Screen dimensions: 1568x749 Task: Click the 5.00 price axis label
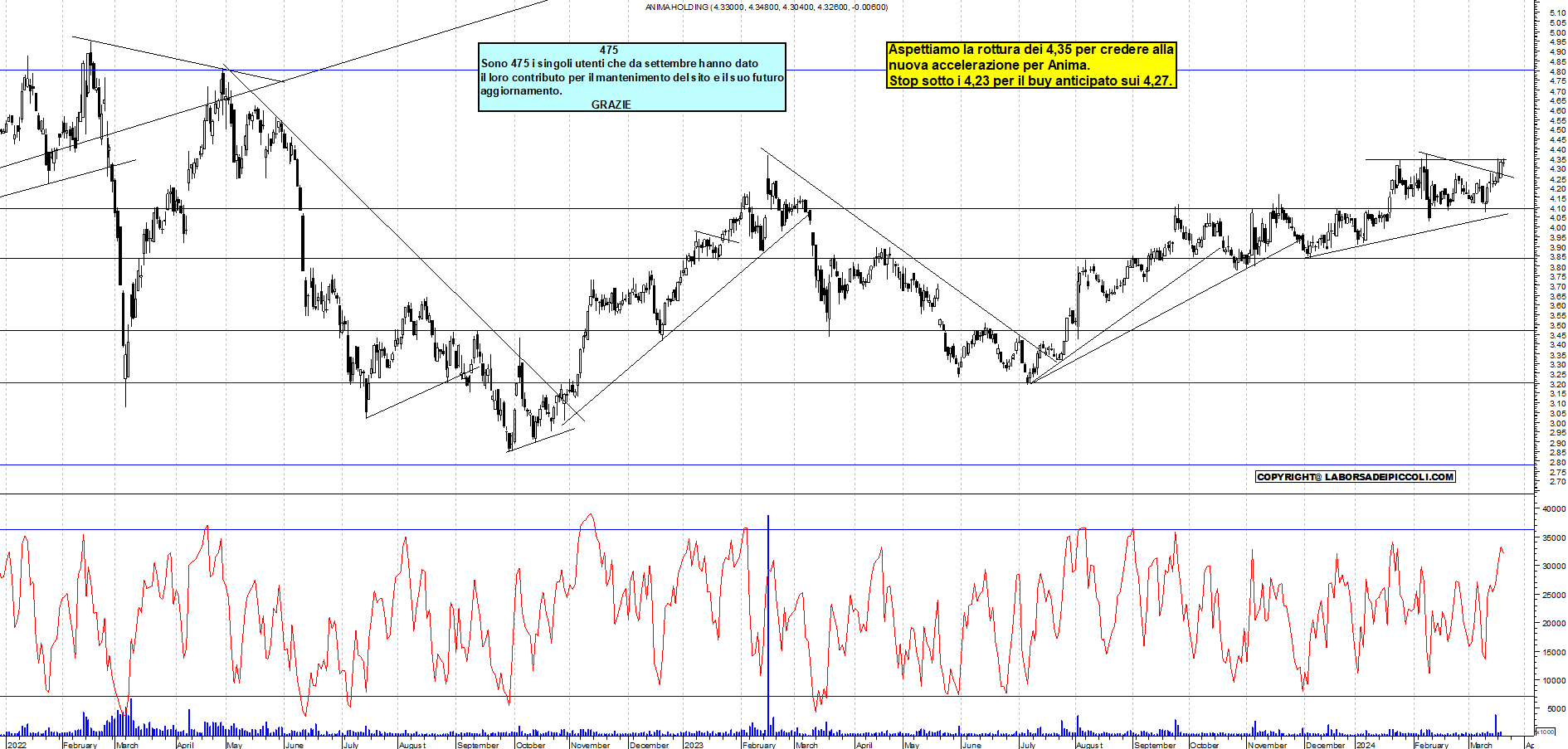tap(1557, 33)
